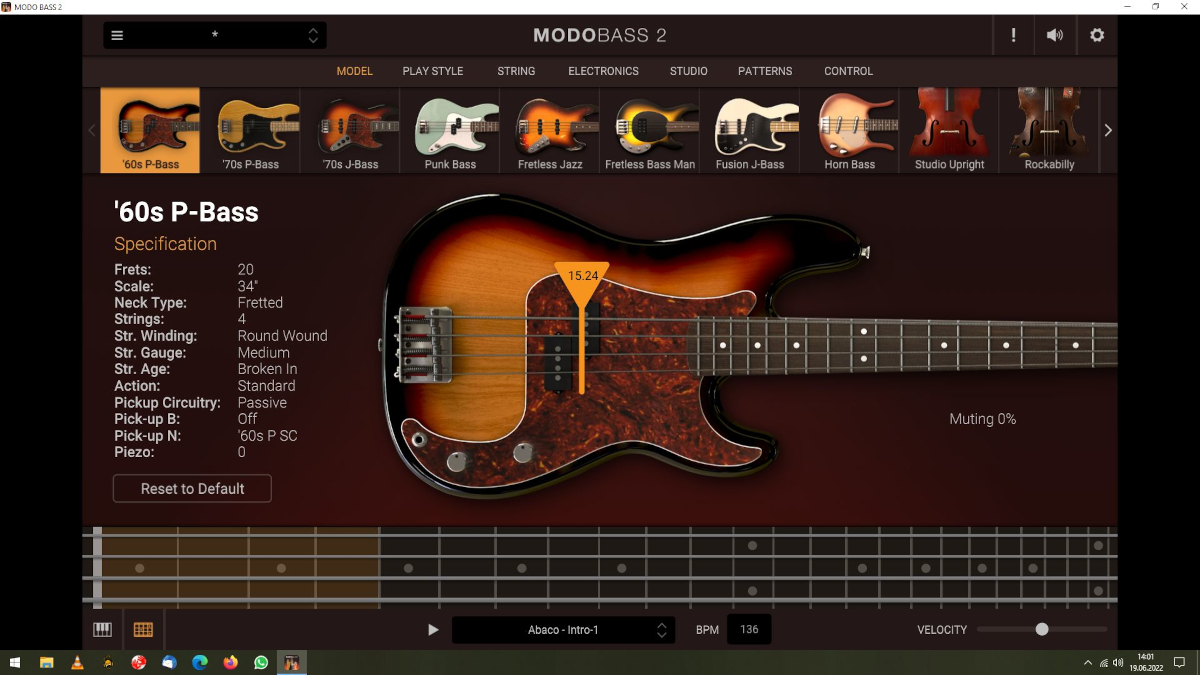Image resolution: width=1200 pixels, height=675 pixels.
Task: Toggle the speaker audio icon
Action: tap(1055, 36)
